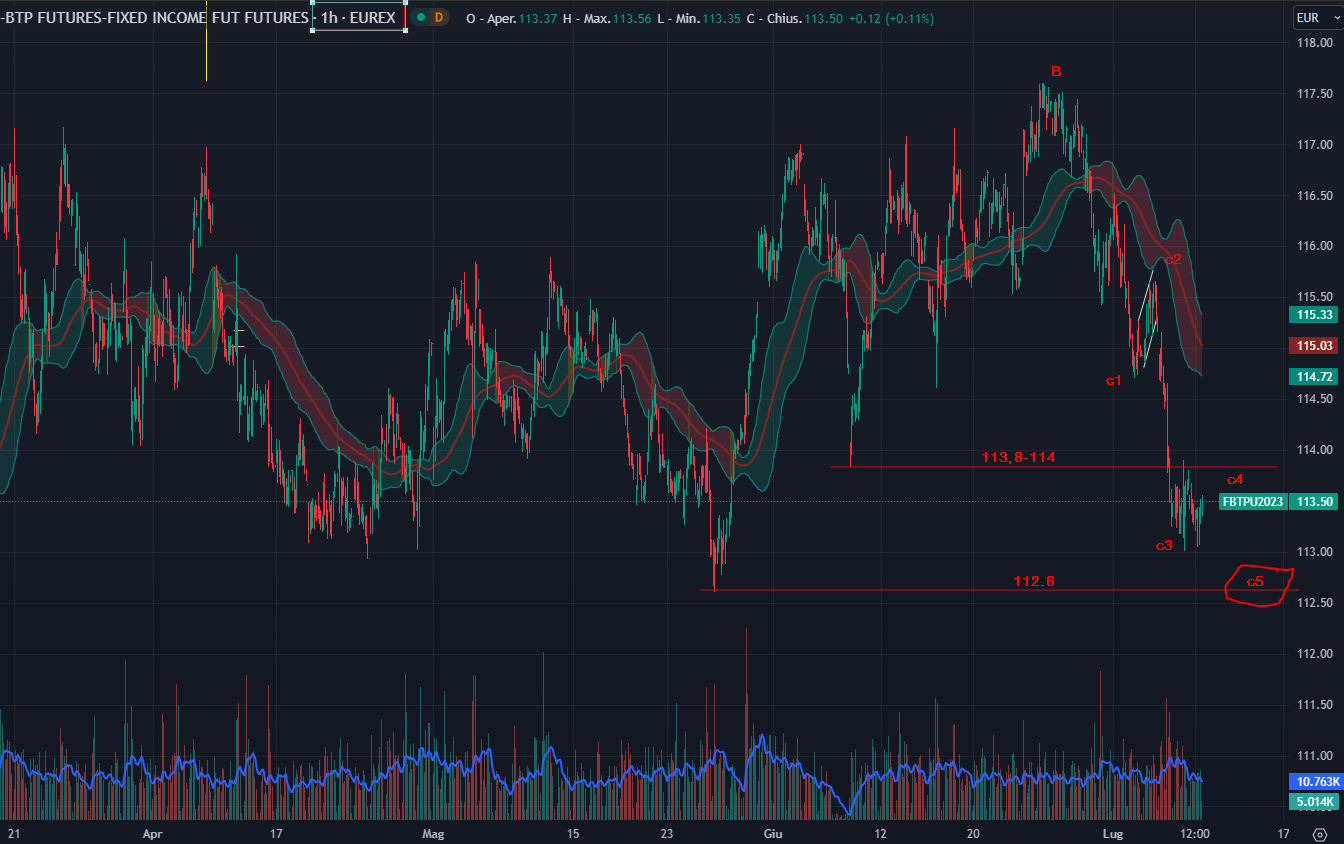
Task: Click the Giu label on time axis
Action: [772, 833]
